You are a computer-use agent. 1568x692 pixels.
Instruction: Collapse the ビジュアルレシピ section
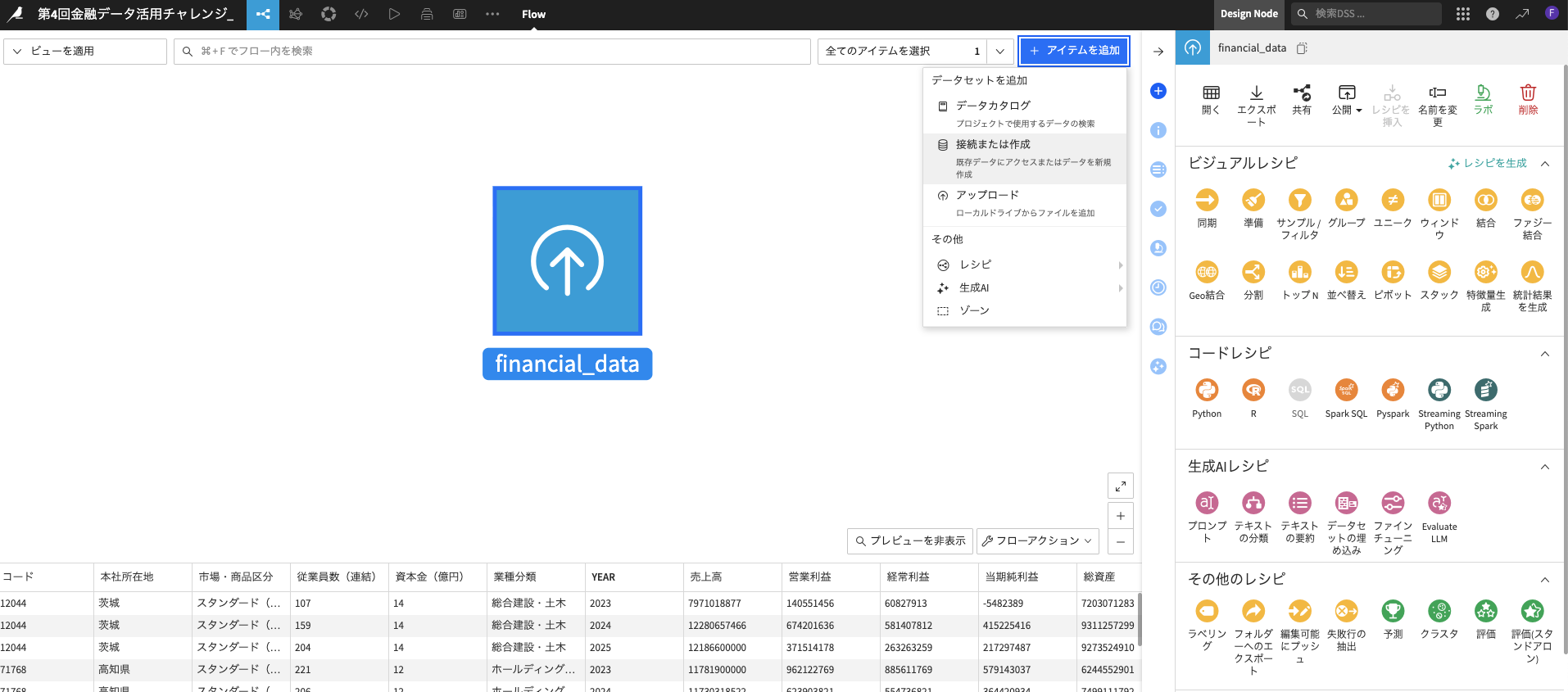tap(1545, 164)
